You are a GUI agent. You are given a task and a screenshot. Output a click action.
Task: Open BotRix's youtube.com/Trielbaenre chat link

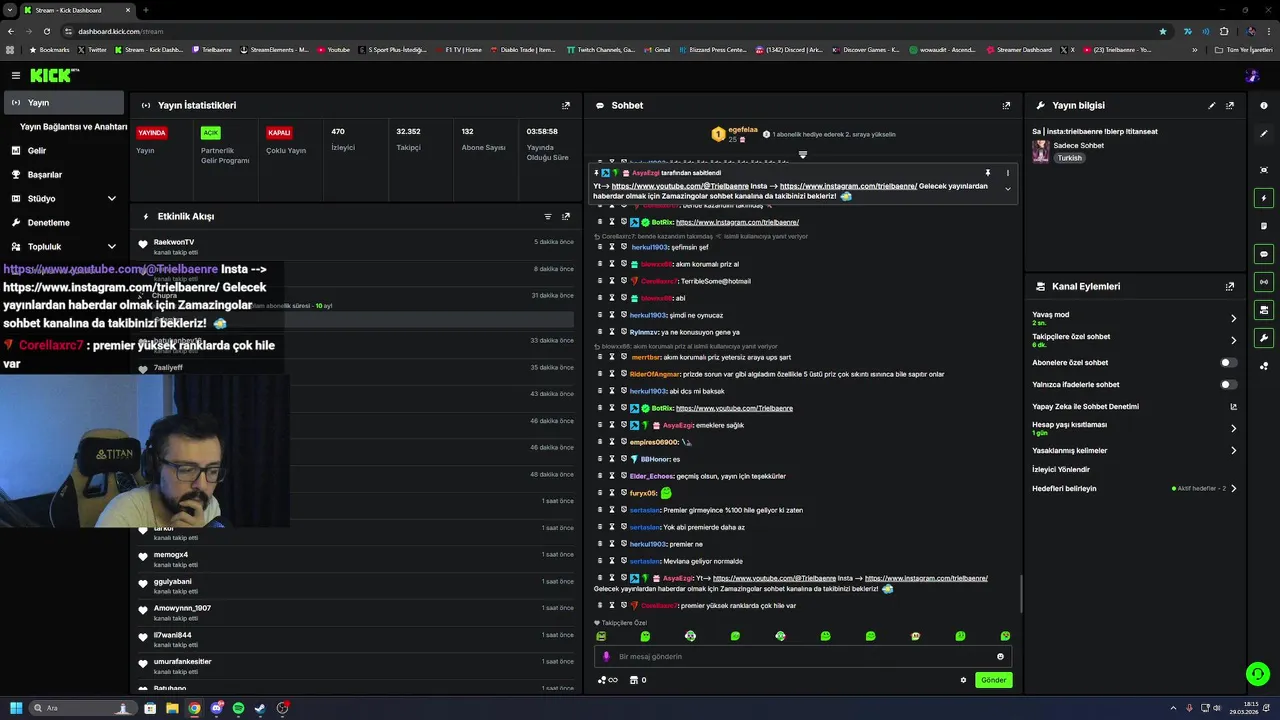pos(734,408)
